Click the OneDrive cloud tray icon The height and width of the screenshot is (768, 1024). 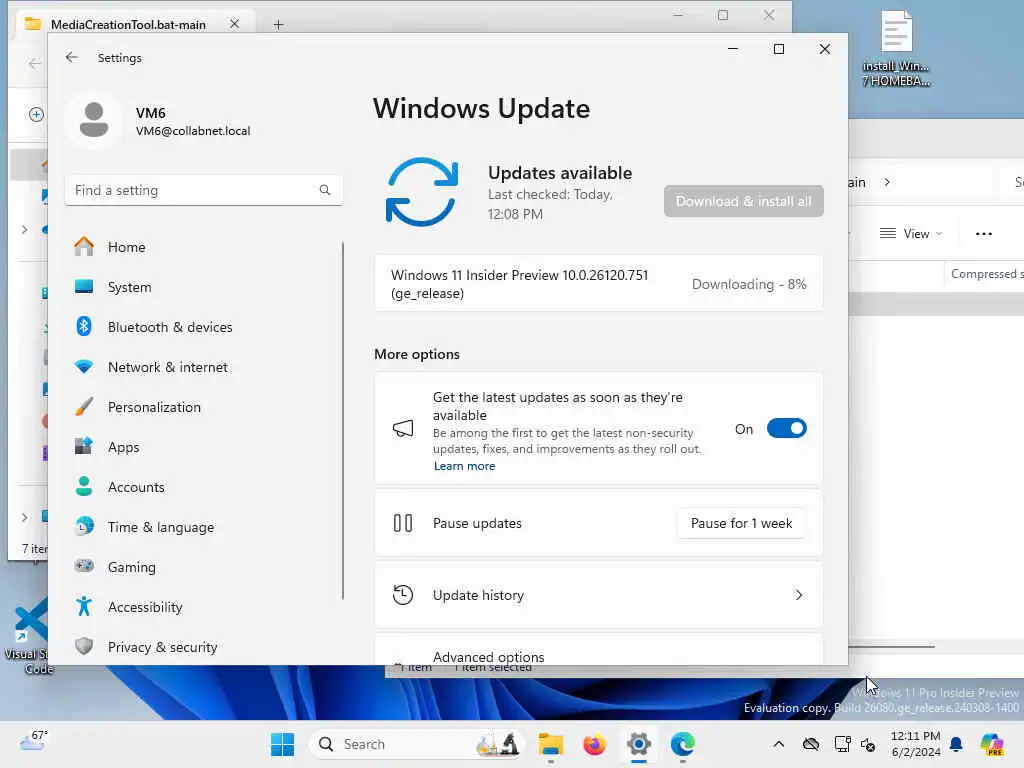pos(810,744)
